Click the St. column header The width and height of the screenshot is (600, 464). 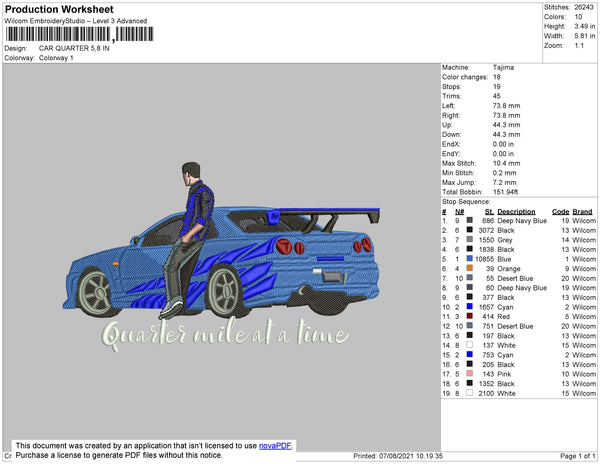[x=489, y=212]
